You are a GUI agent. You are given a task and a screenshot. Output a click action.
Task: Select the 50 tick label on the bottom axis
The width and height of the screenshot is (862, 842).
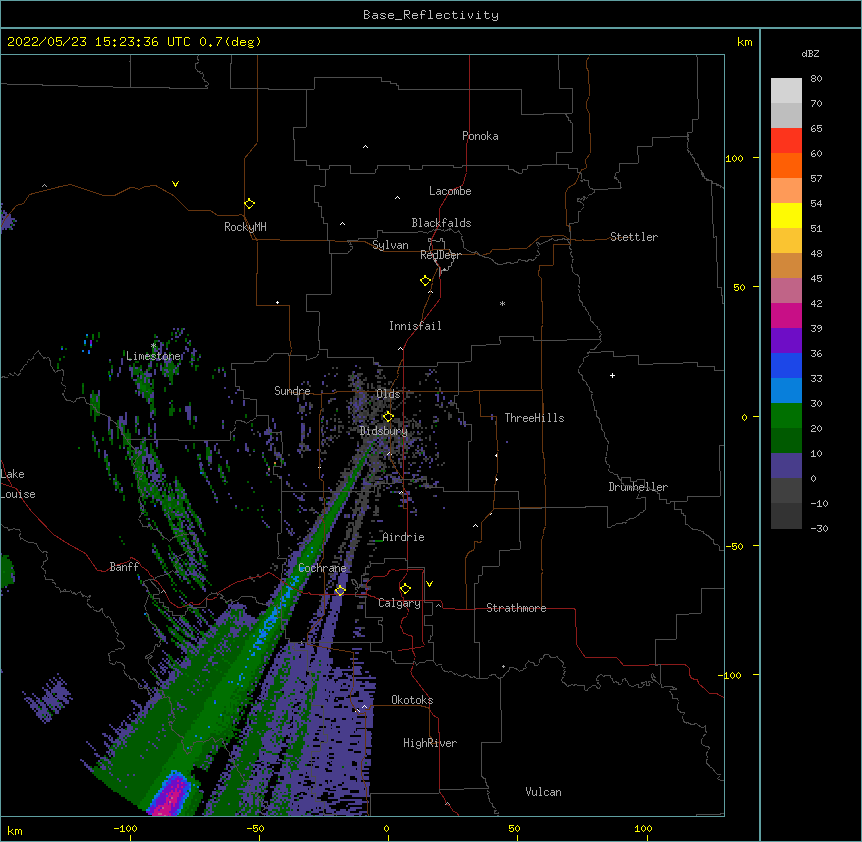[x=514, y=829]
